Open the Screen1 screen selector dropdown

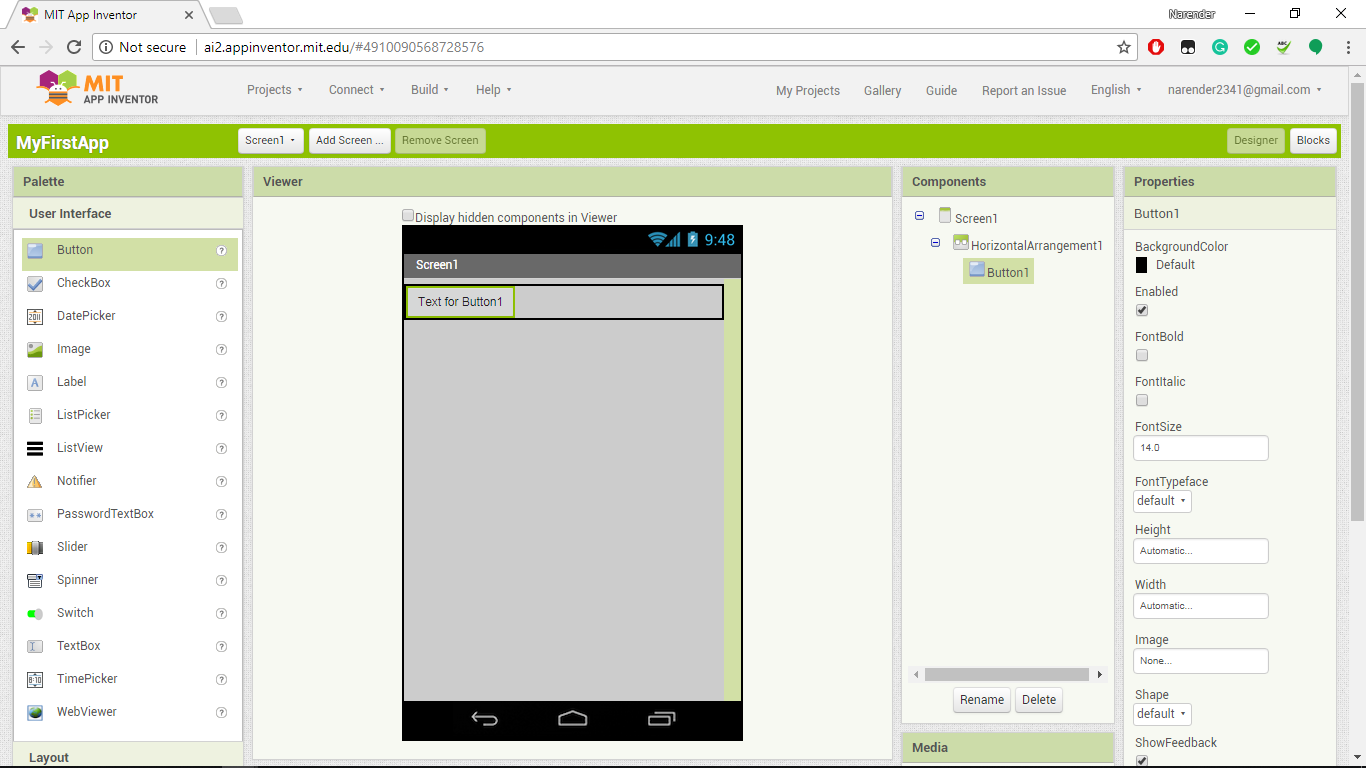pyautogui.click(x=271, y=141)
